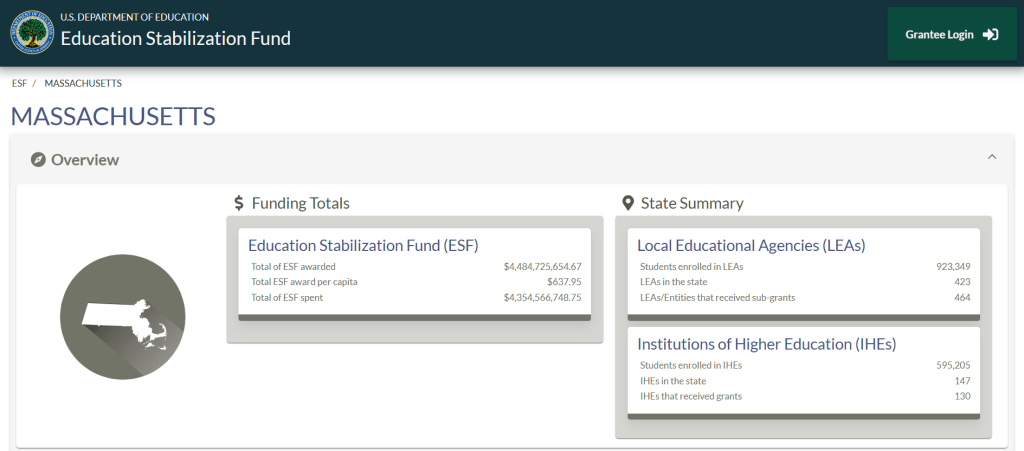
Task: Open the Grantee Login button
Action: 951,34
